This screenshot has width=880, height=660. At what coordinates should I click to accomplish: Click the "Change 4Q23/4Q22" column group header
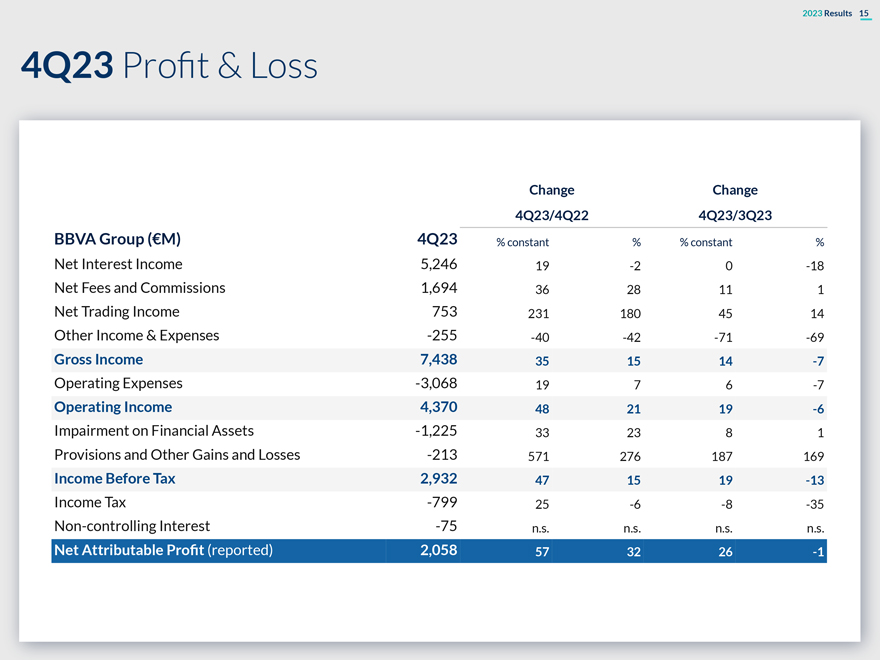click(x=551, y=202)
